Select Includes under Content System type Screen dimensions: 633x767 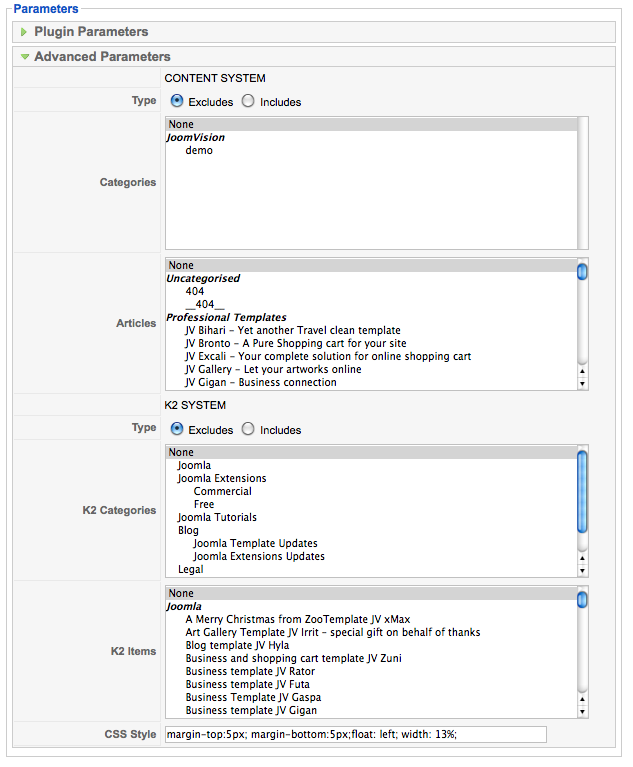[x=249, y=101]
